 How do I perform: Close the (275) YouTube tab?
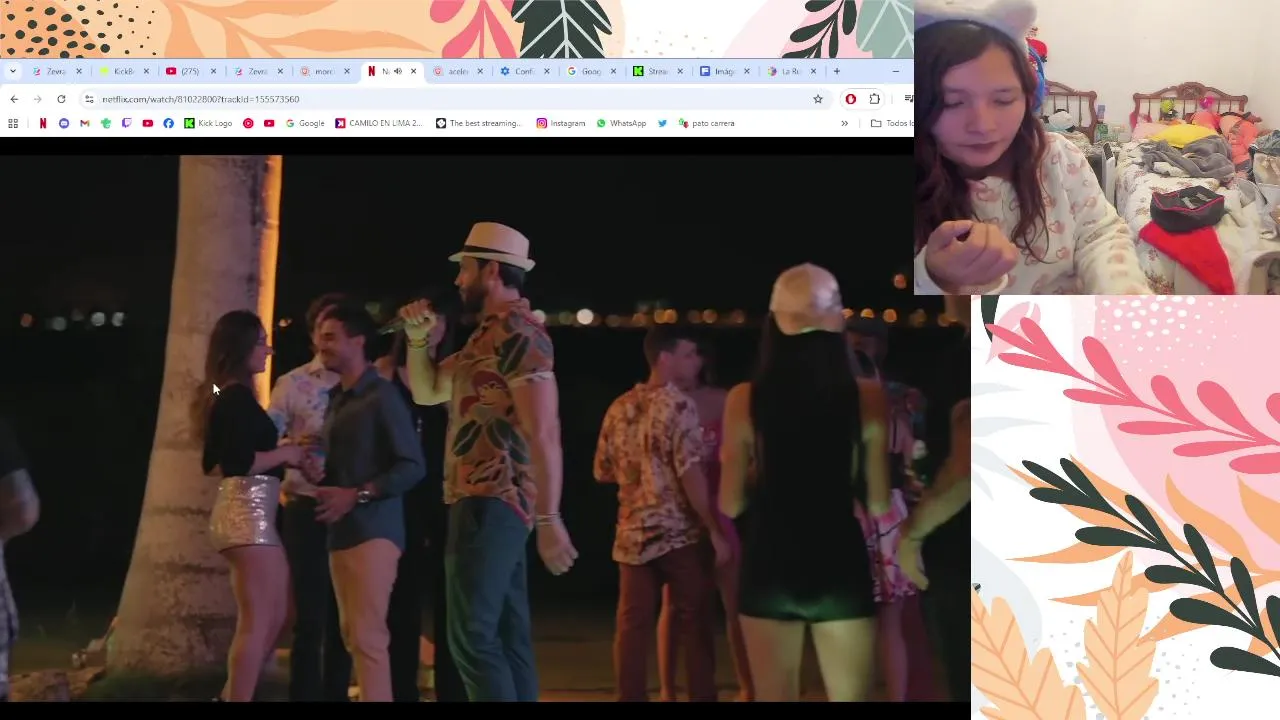213,71
